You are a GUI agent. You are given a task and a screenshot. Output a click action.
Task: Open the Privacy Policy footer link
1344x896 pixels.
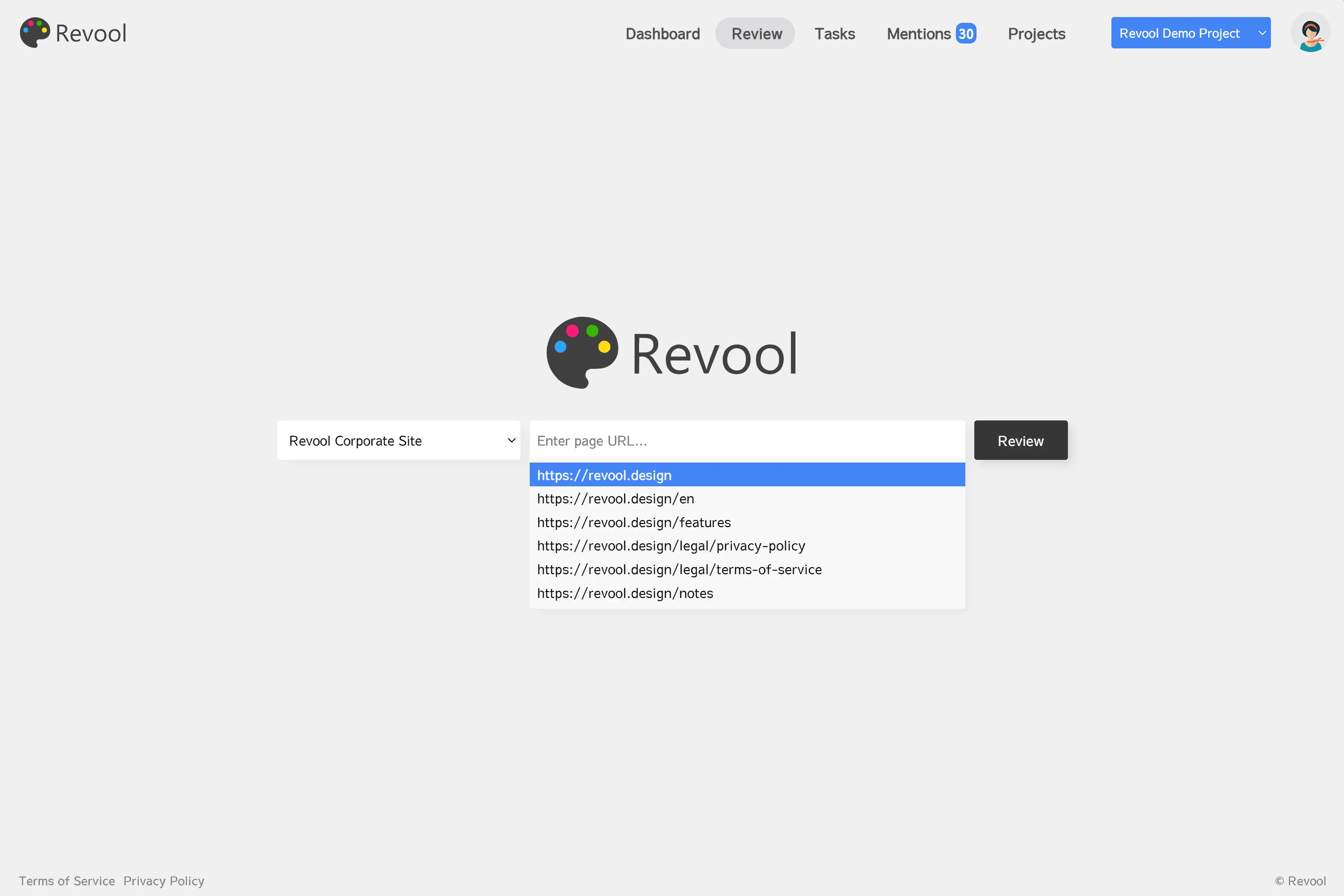click(x=164, y=881)
